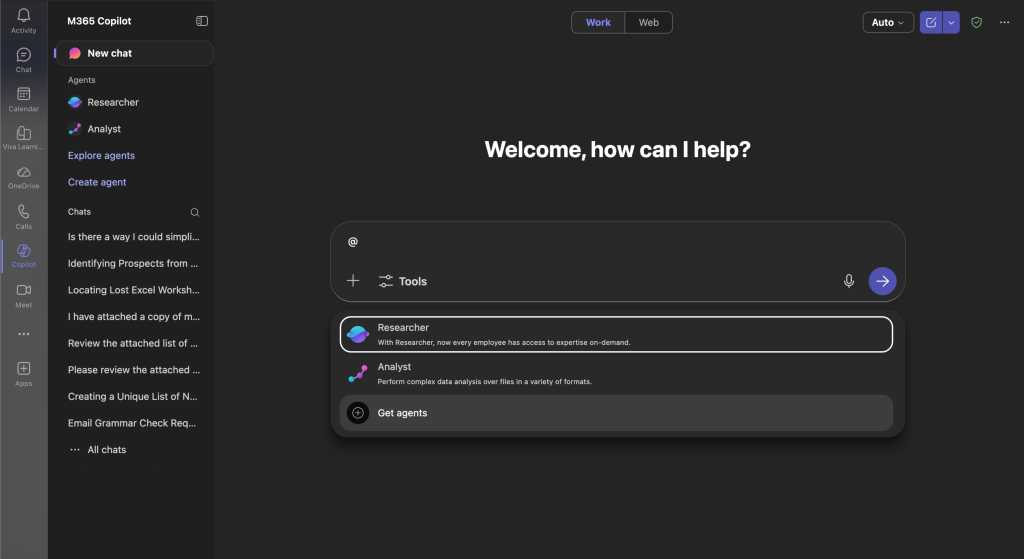Open the Chat icon in sidebar
Viewport: 1024px width, 559px height.
click(x=24, y=55)
